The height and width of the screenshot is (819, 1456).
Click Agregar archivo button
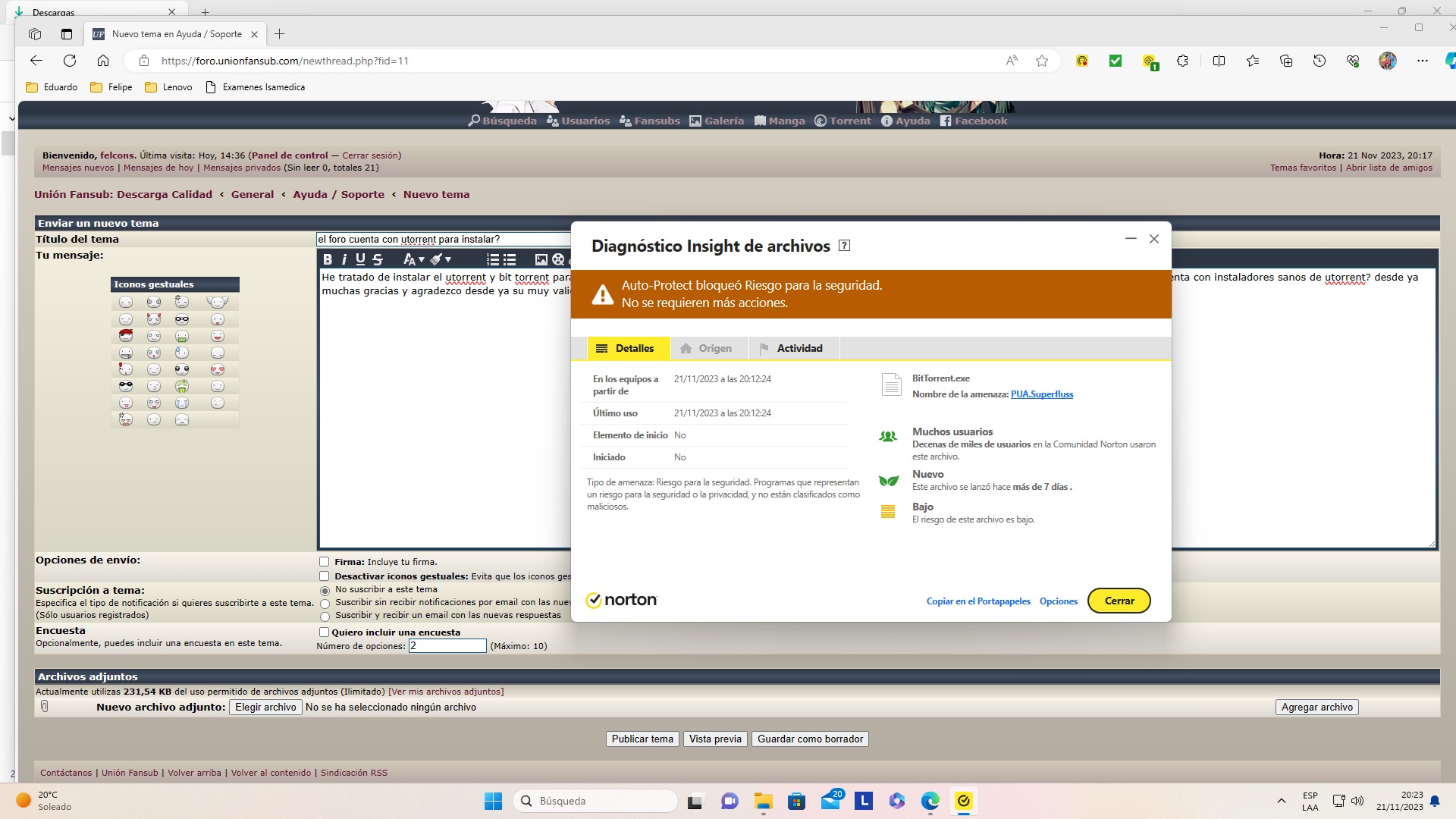(1317, 707)
